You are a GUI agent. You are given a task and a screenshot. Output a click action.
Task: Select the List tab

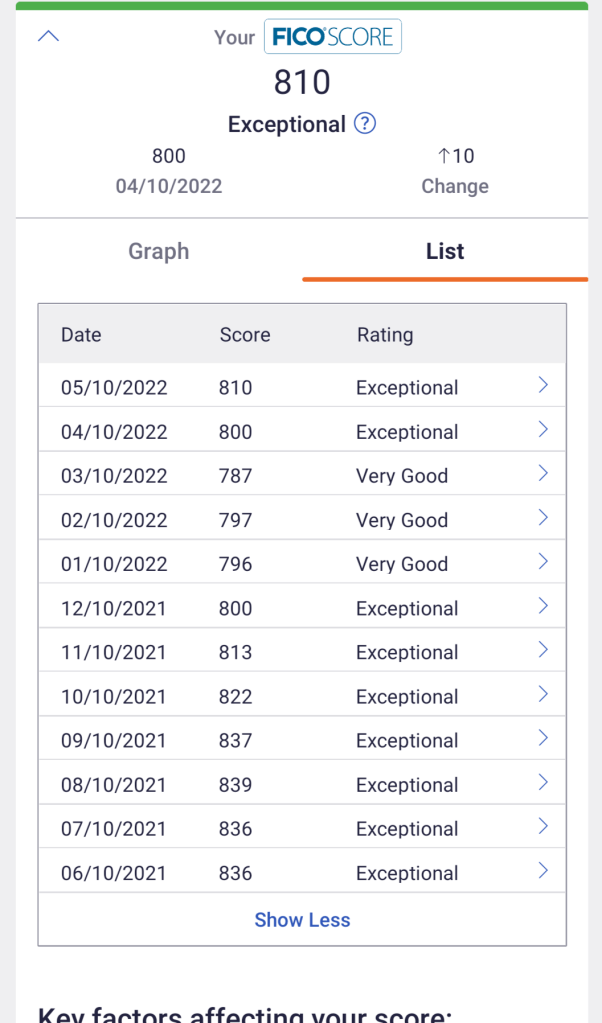coord(445,251)
